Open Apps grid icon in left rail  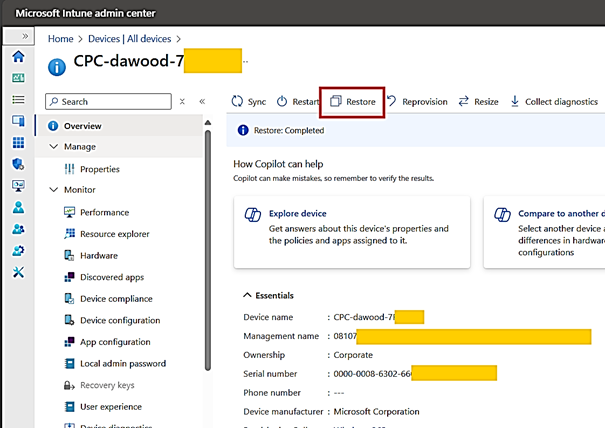click(18, 142)
